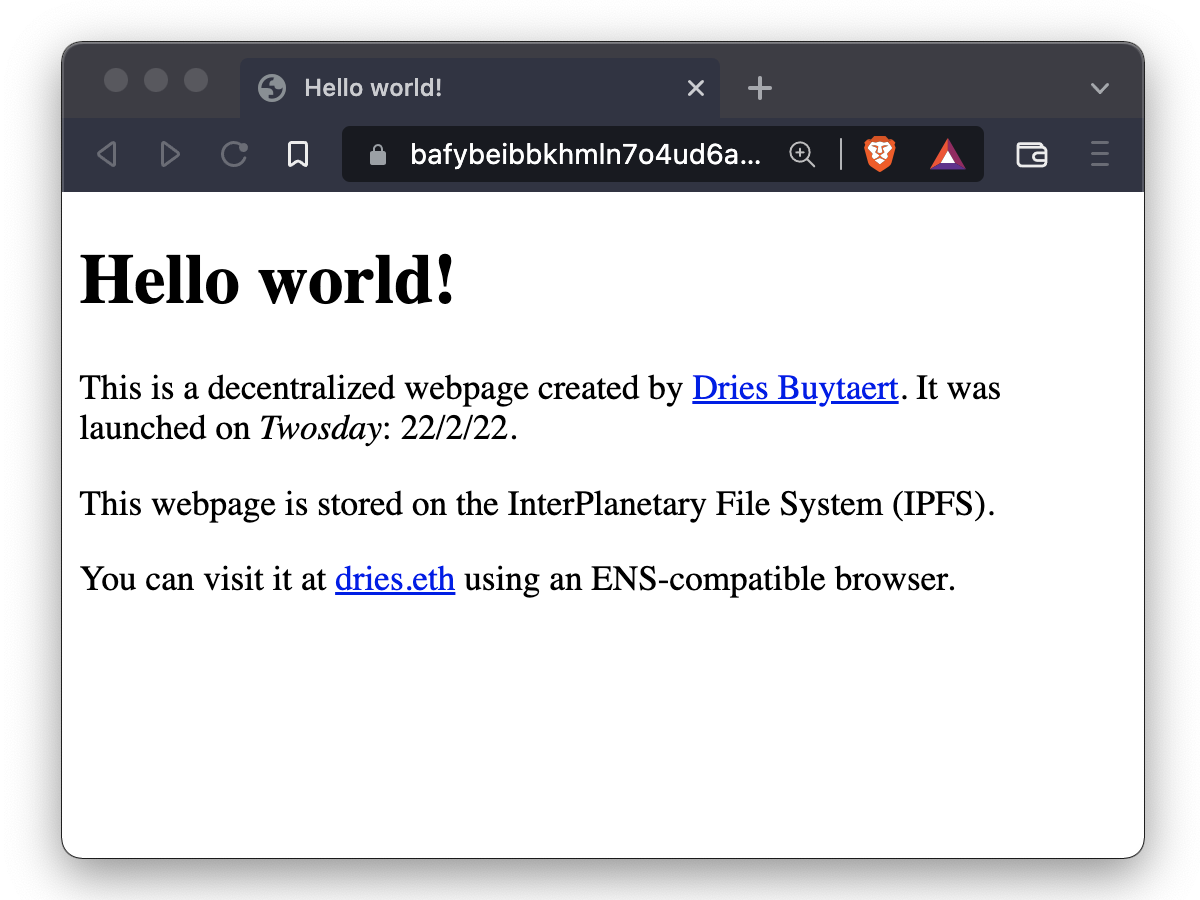Viewport: 1200px width, 900px height.
Task: View site security via padlock icon
Action: click(x=377, y=154)
